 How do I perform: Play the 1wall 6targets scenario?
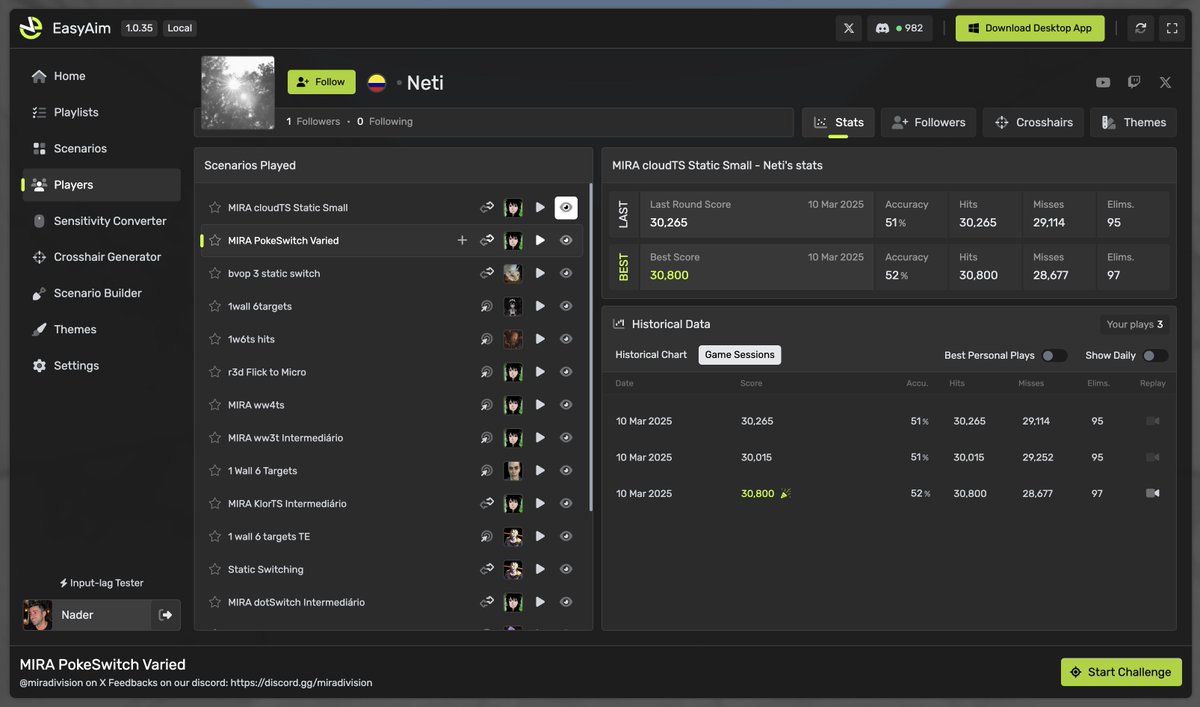pyautogui.click(x=540, y=306)
